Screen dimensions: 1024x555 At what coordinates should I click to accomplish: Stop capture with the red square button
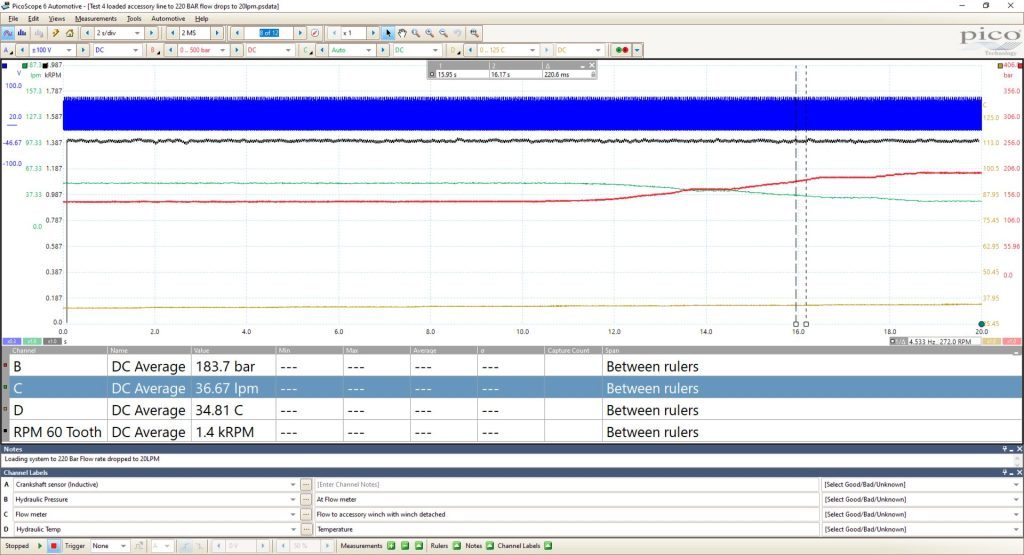(54, 546)
